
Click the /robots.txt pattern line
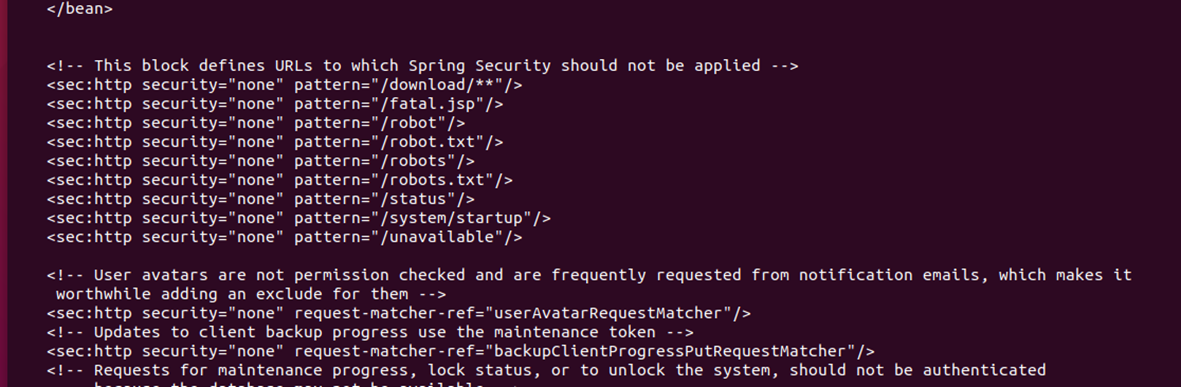[x=279, y=180]
